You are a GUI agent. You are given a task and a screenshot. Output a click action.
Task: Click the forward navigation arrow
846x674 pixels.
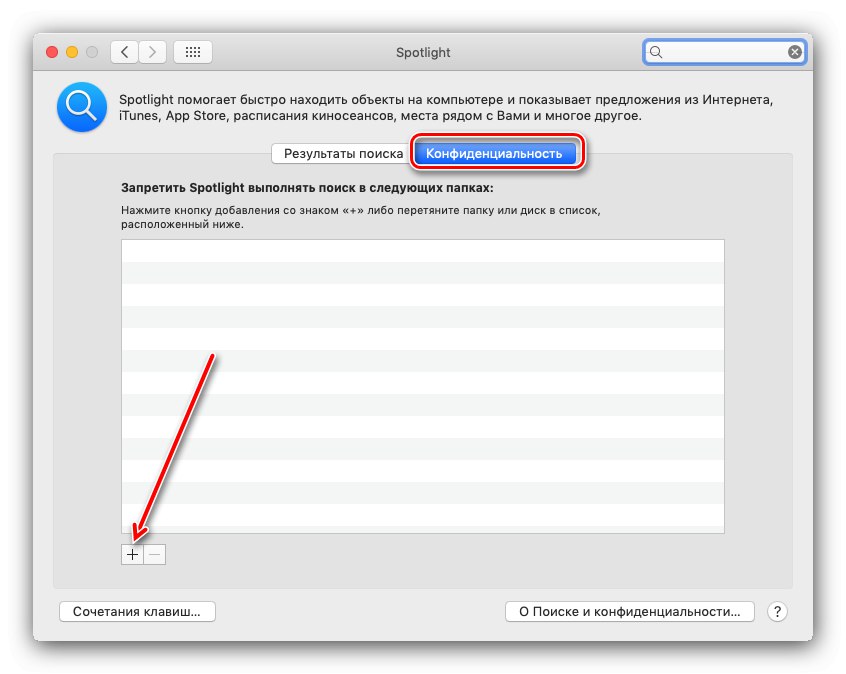click(152, 52)
